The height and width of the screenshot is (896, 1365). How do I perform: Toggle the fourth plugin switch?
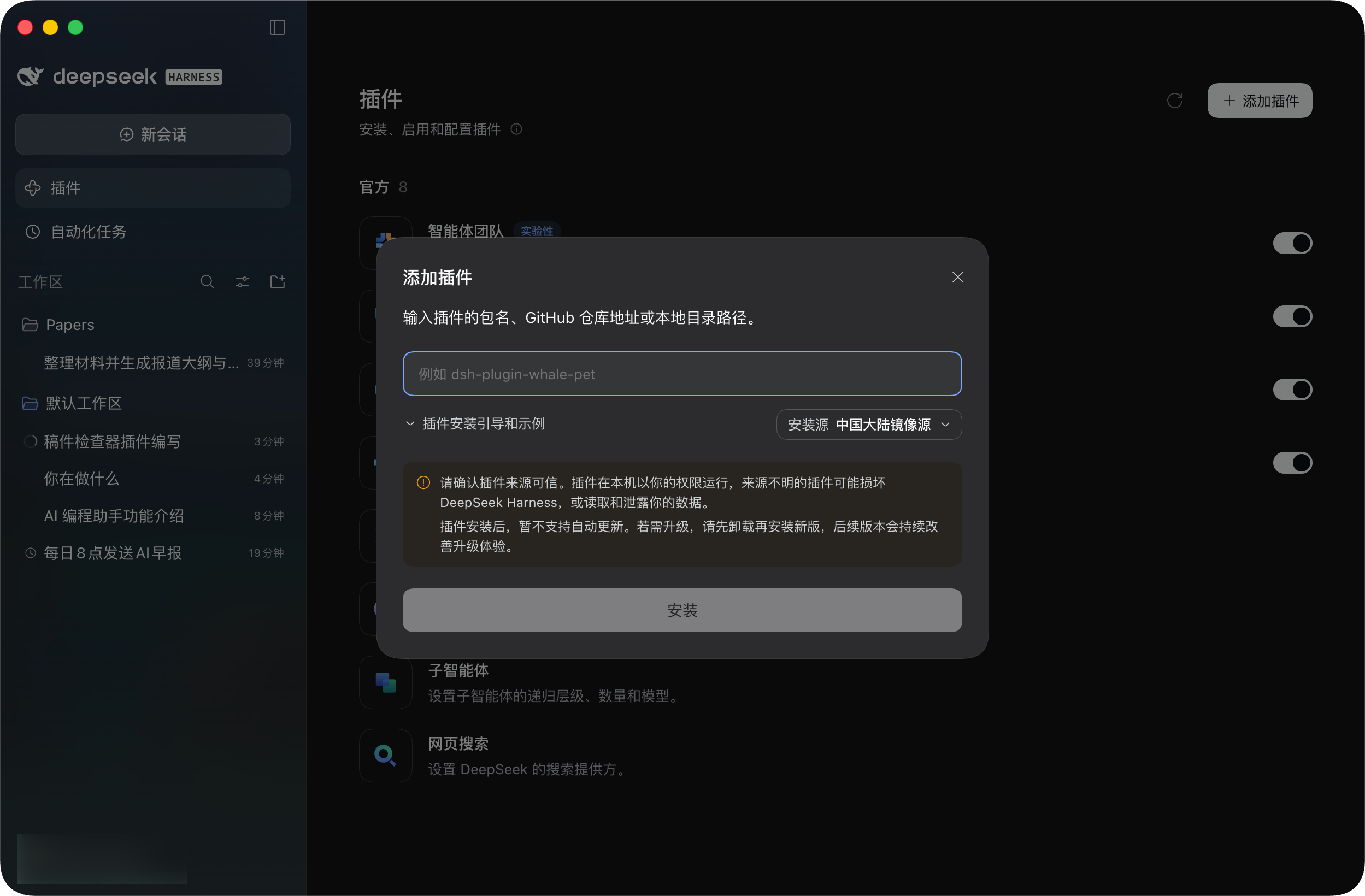(1292, 463)
